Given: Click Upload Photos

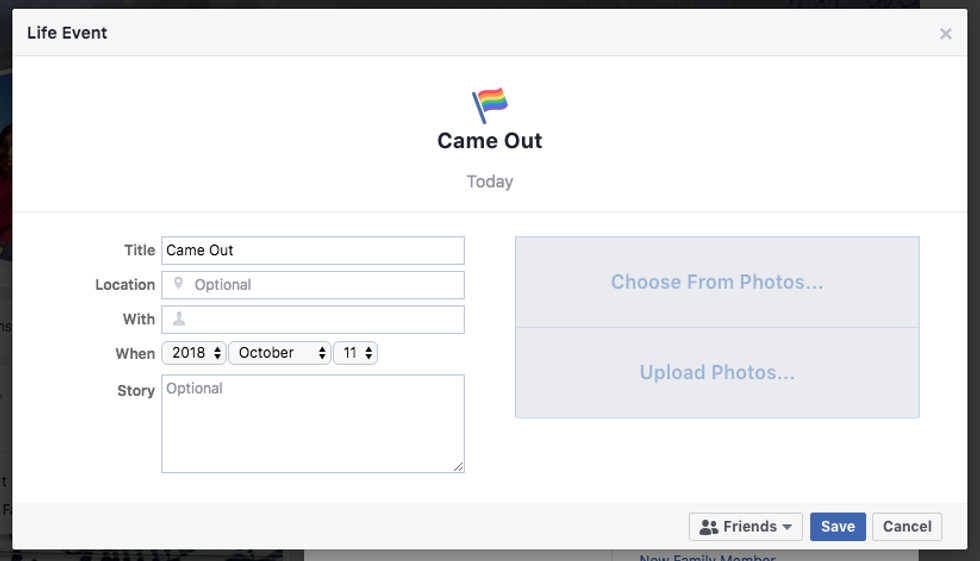Looking at the screenshot, I should point(717,373).
